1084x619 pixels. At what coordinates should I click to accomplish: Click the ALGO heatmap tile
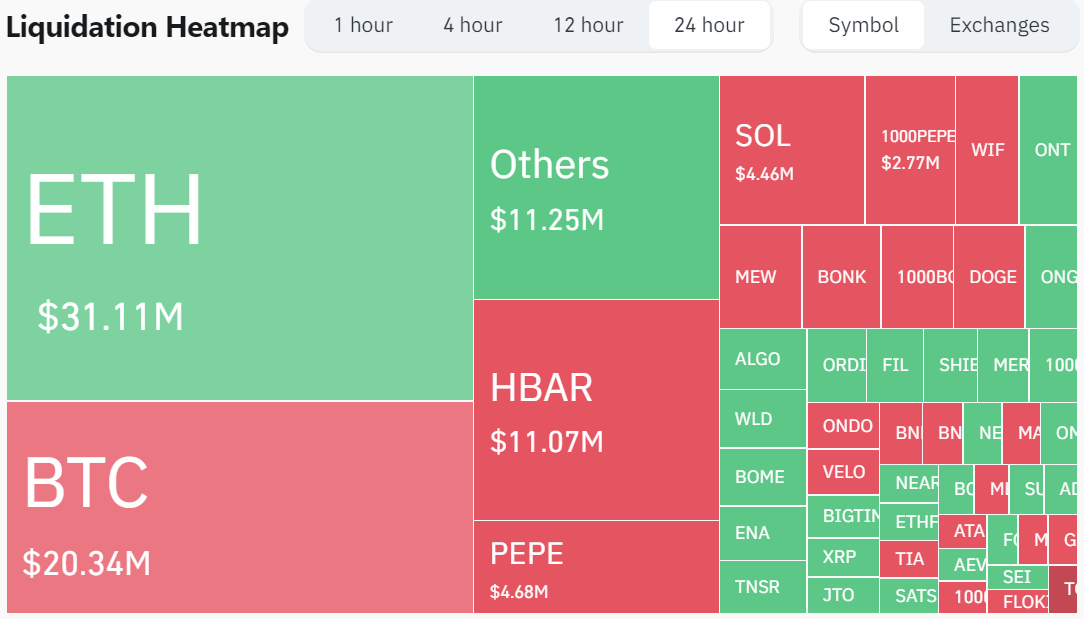(x=762, y=359)
